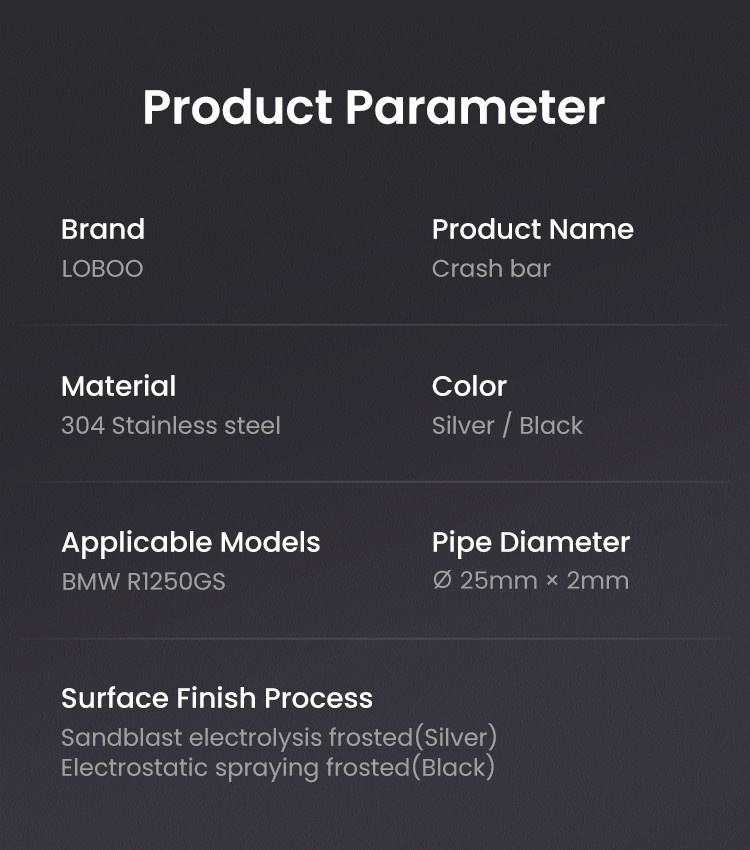
Task: Select the Brand label
Action: click(x=103, y=229)
